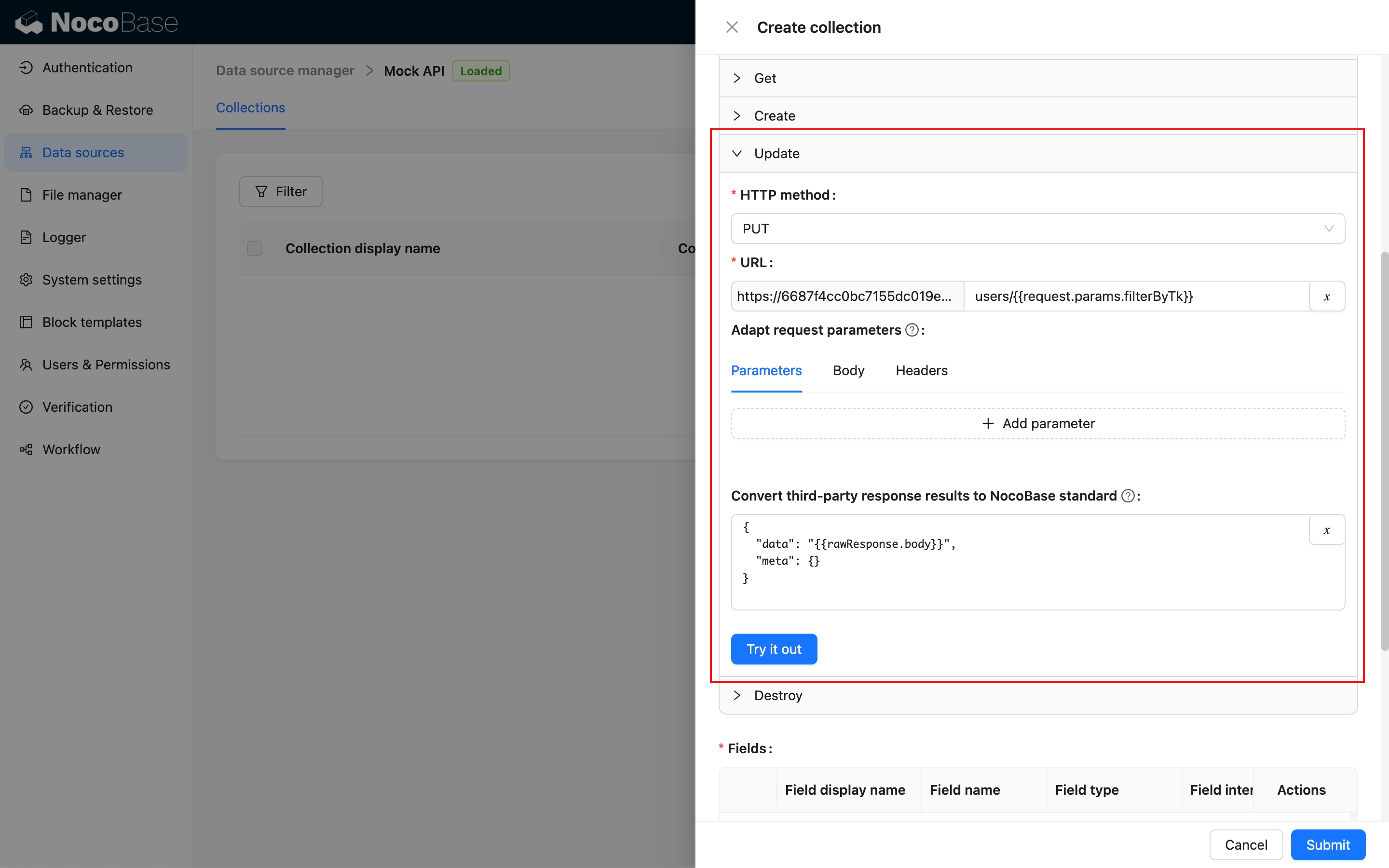
Task: Click the NocoBase logo icon
Action: (29, 23)
